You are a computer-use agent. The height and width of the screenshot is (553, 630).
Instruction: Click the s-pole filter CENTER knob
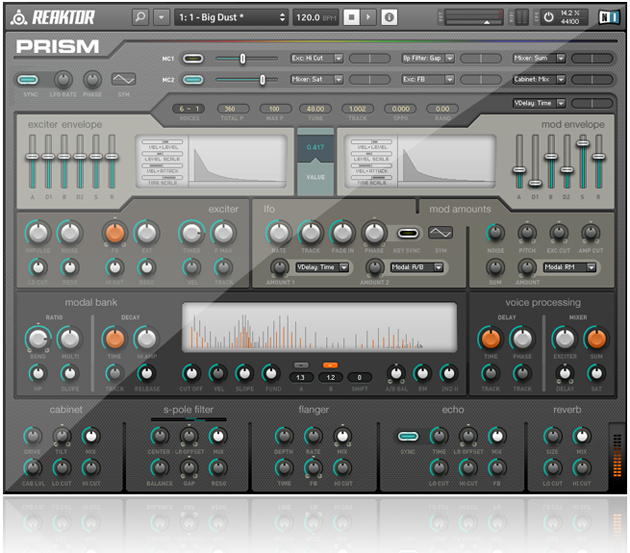[x=160, y=436]
